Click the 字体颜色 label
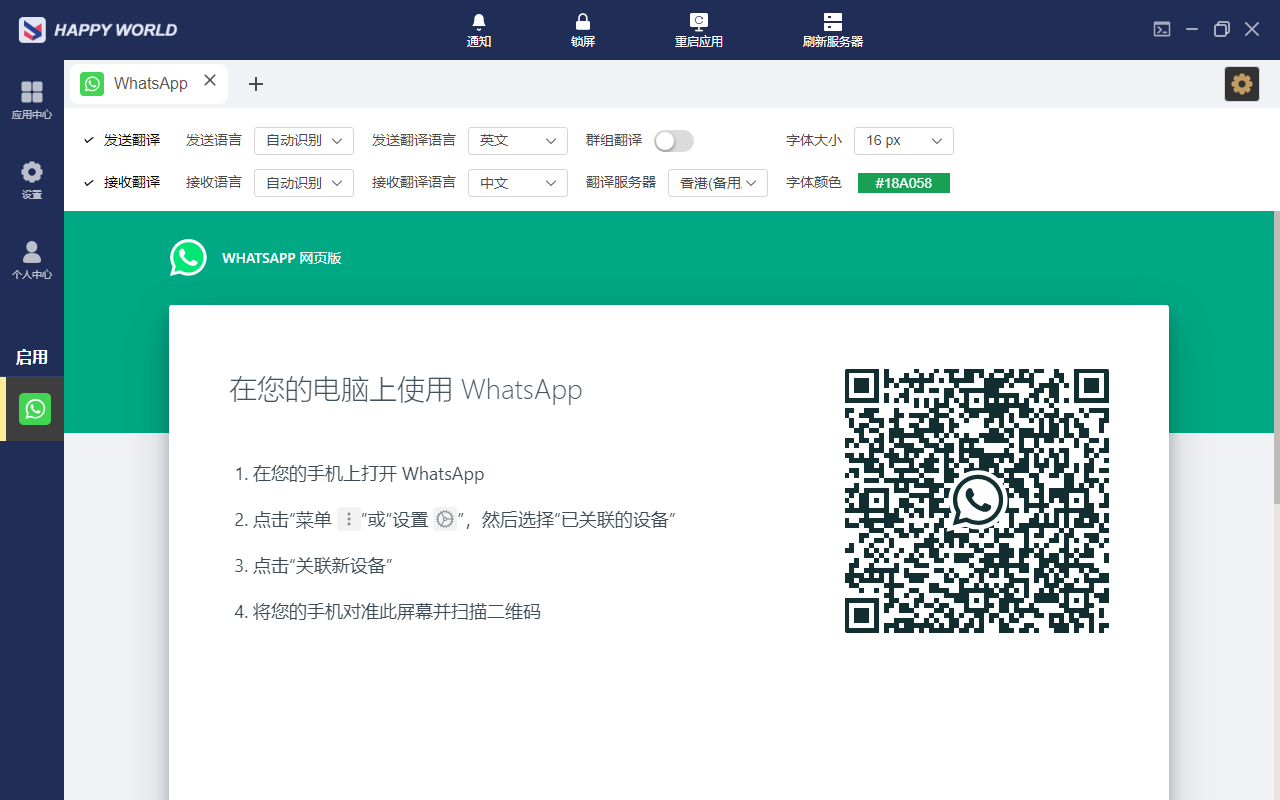This screenshot has height=800, width=1280. pos(814,183)
